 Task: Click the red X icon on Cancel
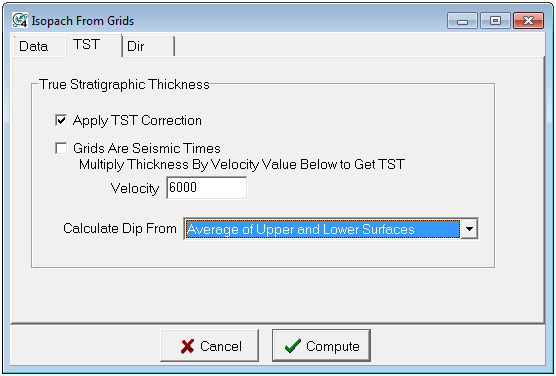point(187,346)
